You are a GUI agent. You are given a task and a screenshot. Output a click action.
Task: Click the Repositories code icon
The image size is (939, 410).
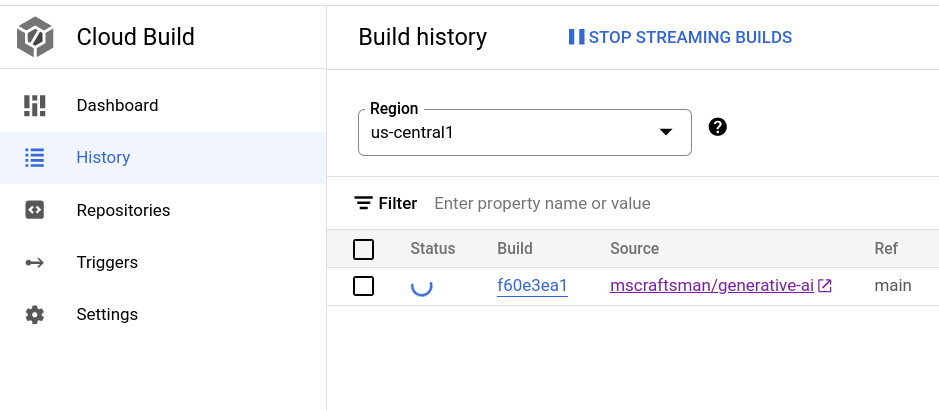(x=35, y=210)
